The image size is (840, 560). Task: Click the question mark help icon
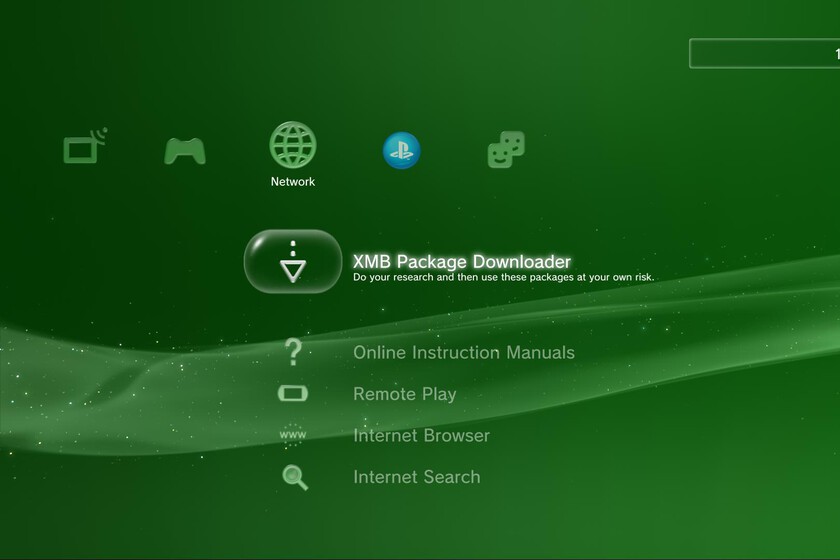pos(293,352)
